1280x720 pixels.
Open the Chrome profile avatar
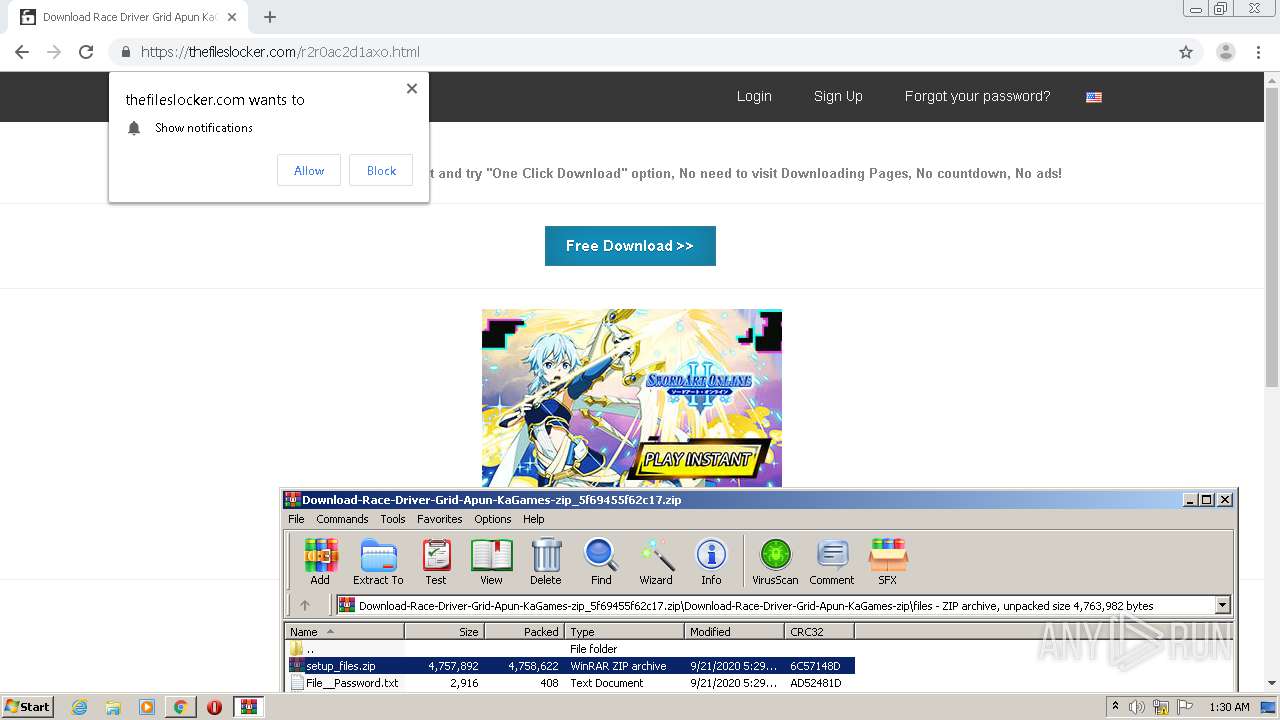(x=1225, y=52)
